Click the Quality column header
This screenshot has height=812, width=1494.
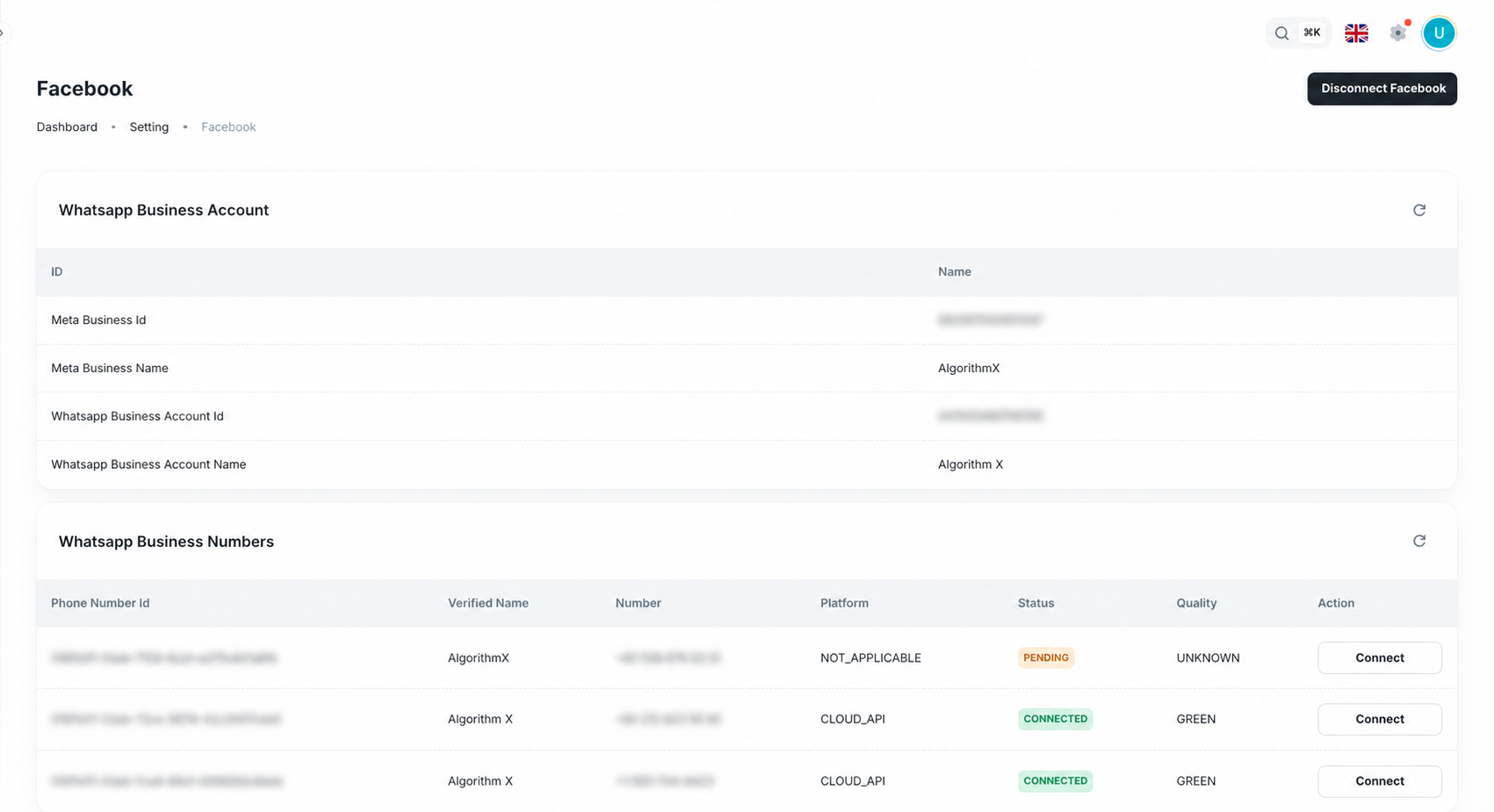click(x=1196, y=603)
